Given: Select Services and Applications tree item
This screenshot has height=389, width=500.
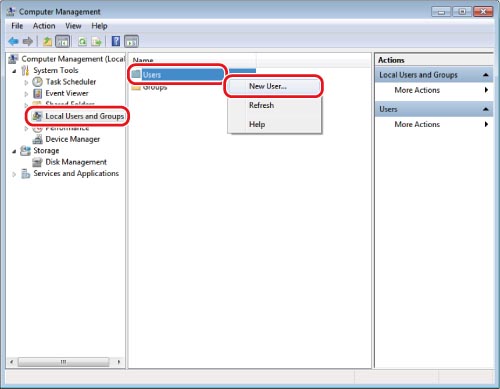Looking at the screenshot, I should [76, 174].
